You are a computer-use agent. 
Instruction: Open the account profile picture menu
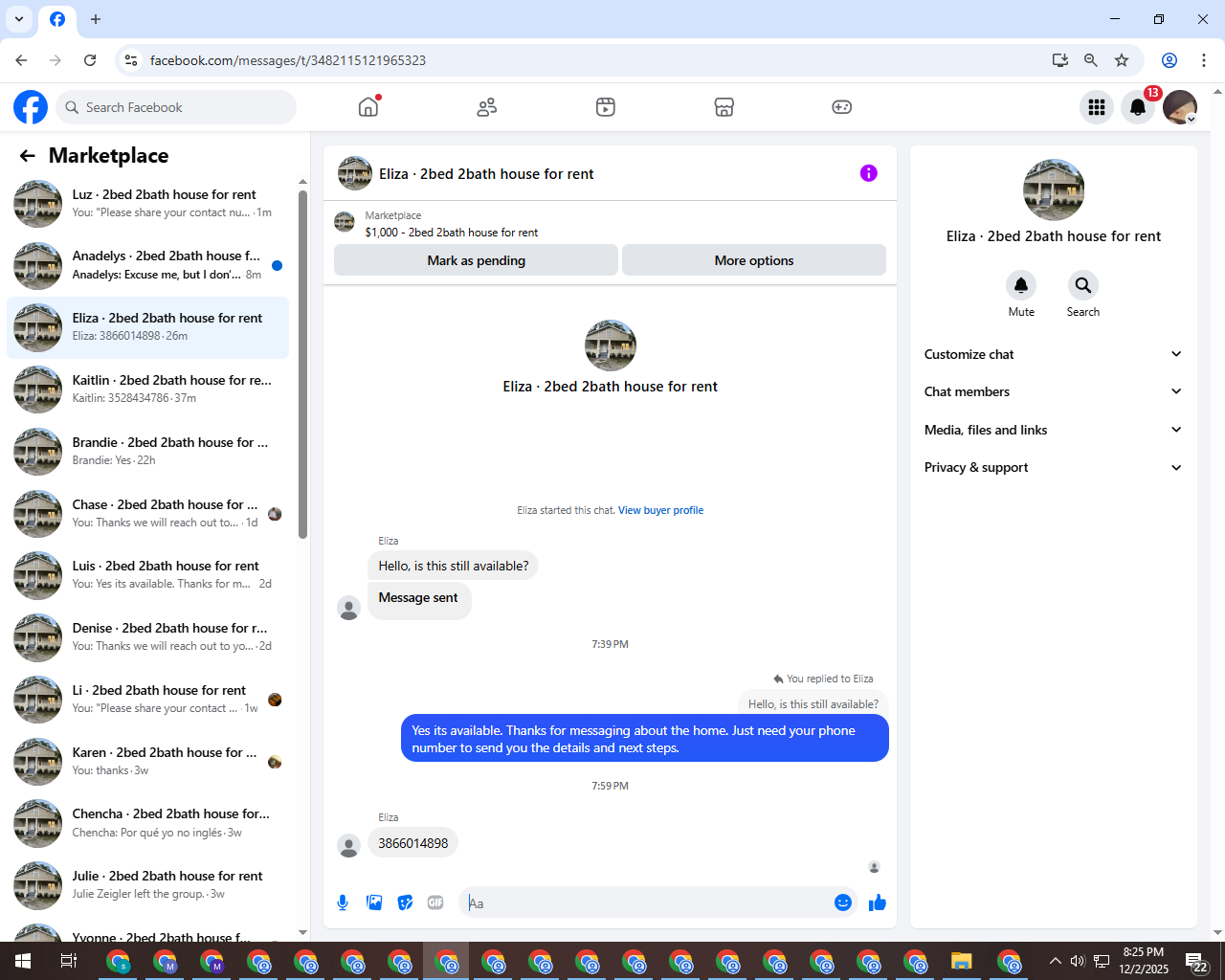(x=1180, y=107)
